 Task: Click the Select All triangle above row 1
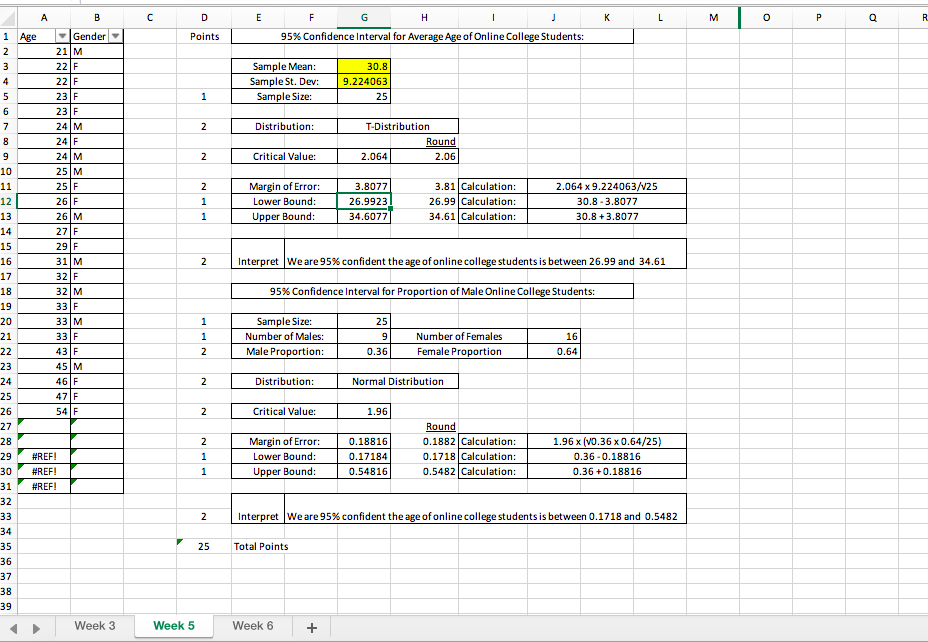pyautogui.click(x=7, y=17)
